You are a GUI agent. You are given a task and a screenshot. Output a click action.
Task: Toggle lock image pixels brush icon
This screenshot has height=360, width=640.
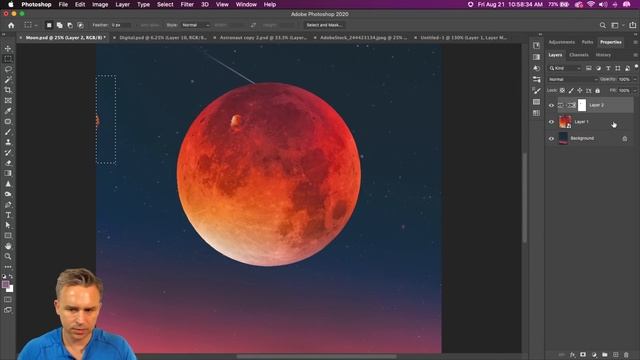point(571,90)
